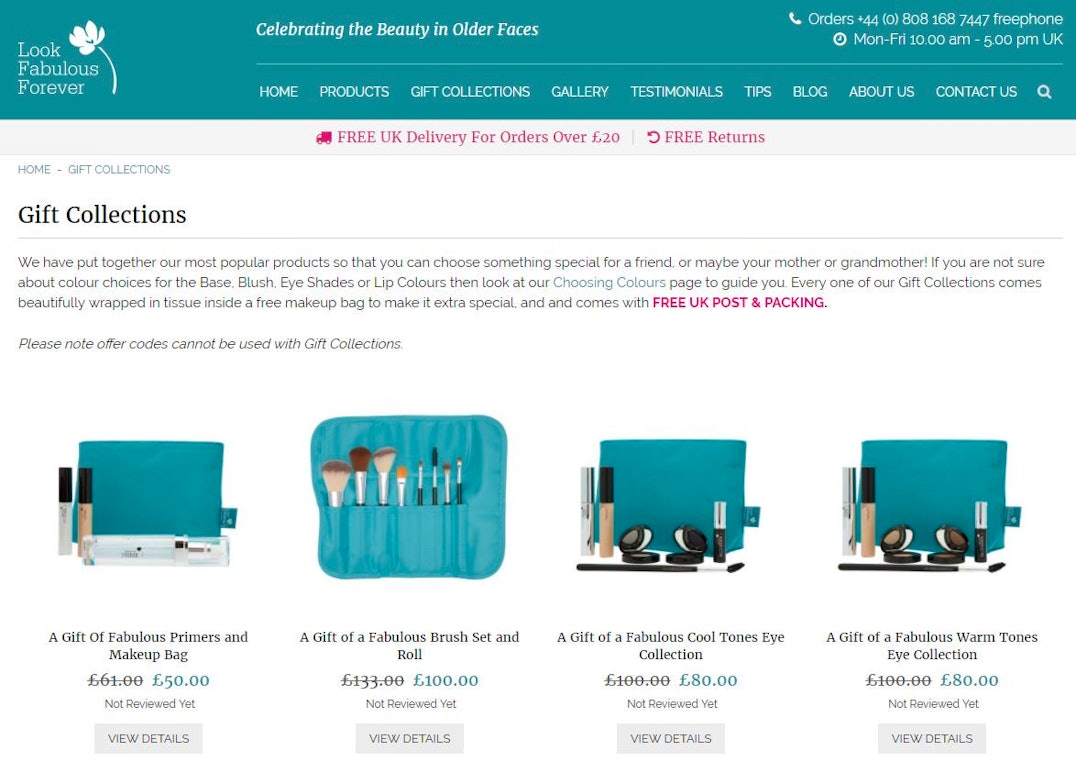Open the Brush Set and Roll product image
This screenshot has height=772, width=1076.
[410, 498]
